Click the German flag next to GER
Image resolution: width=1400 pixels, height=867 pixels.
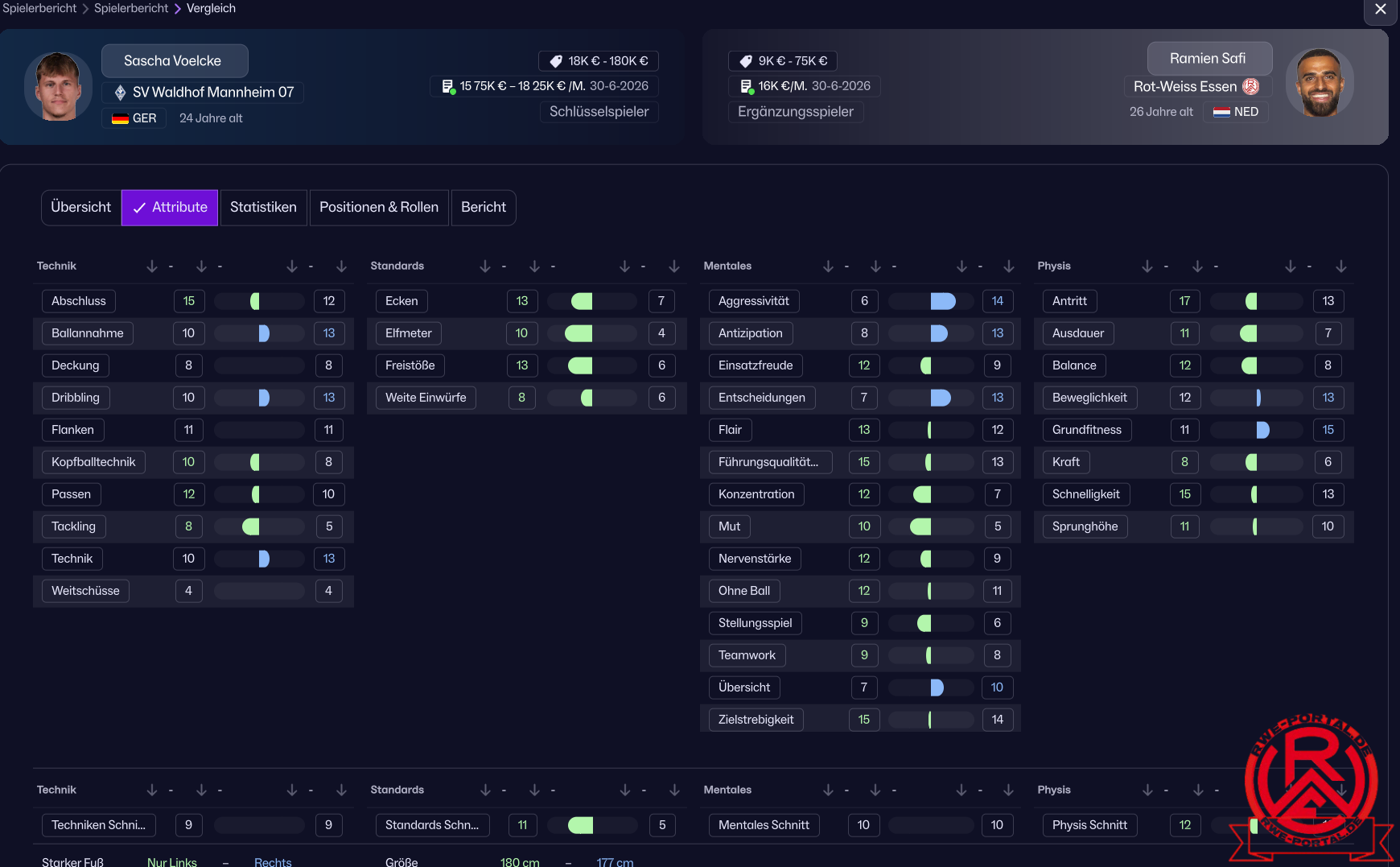(x=120, y=118)
